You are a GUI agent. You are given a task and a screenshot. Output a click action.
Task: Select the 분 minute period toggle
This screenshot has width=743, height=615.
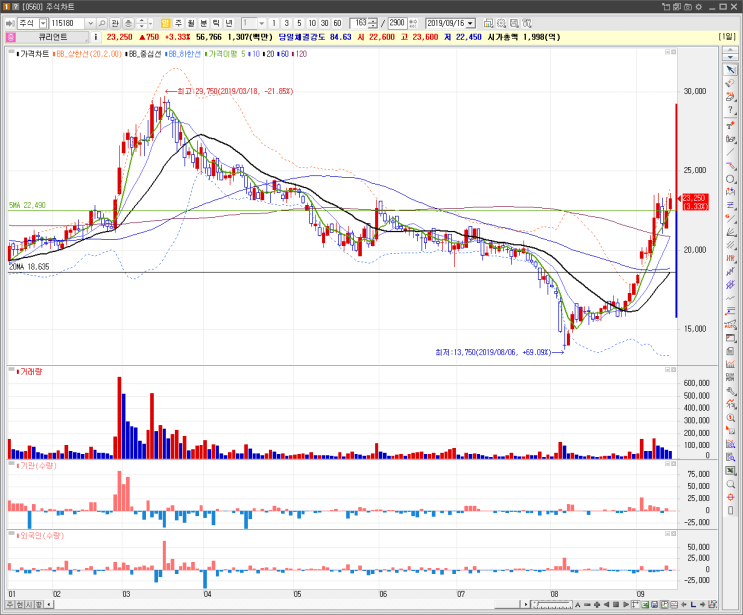click(x=203, y=23)
